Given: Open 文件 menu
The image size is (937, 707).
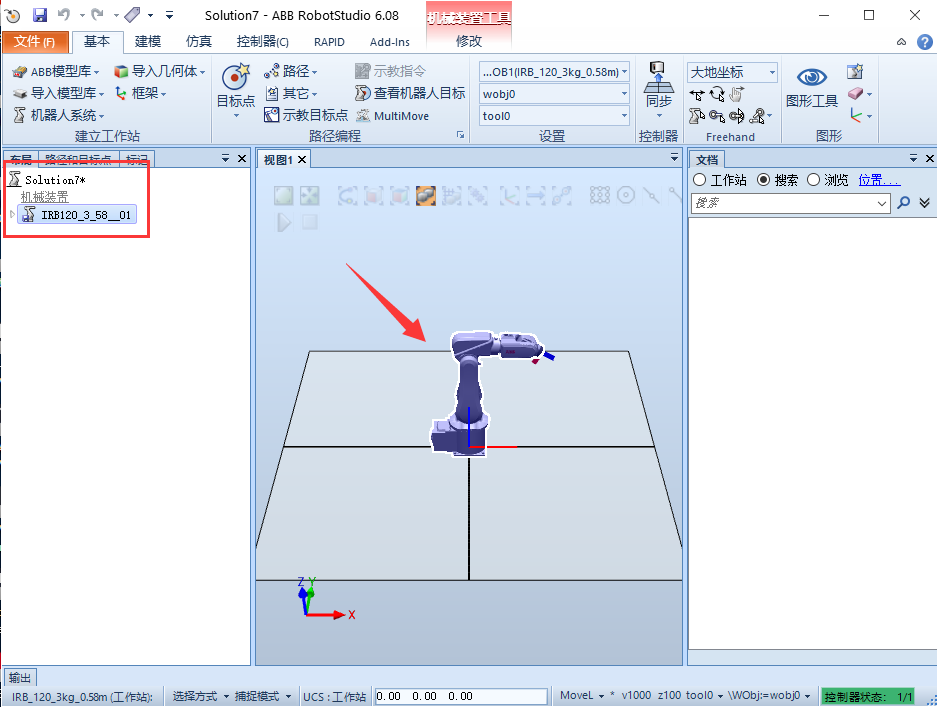Looking at the screenshot, I should pyautogui.click(x=35, y=42).
